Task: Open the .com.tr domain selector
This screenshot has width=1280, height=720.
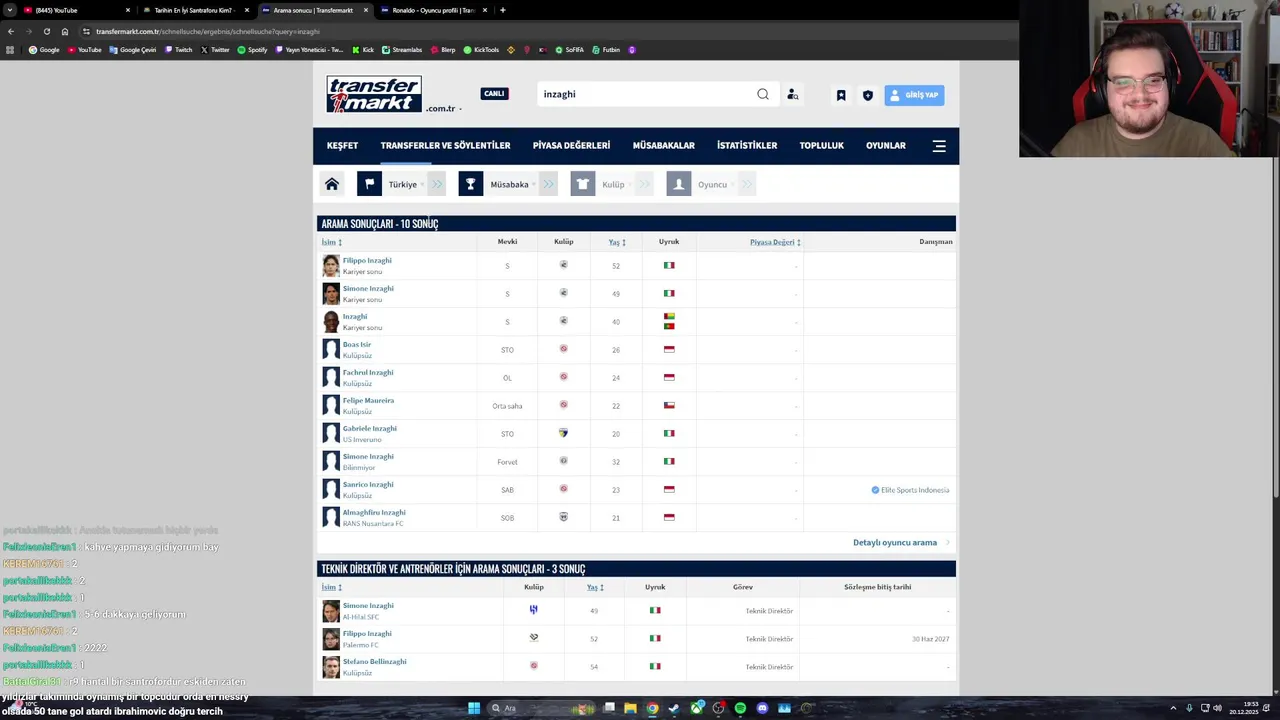Action: [443, 108]
